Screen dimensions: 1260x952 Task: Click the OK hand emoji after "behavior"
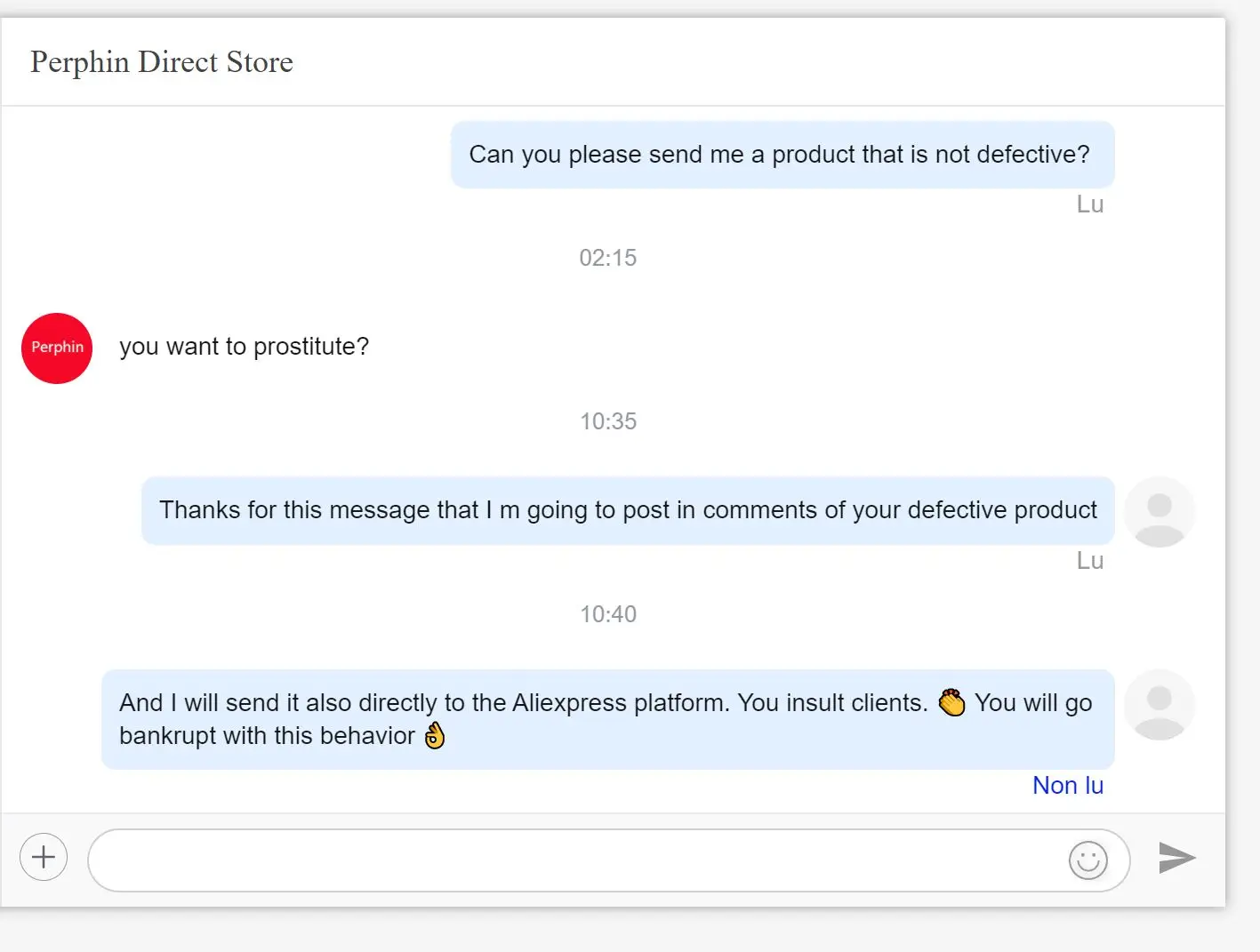click(435, 736)
